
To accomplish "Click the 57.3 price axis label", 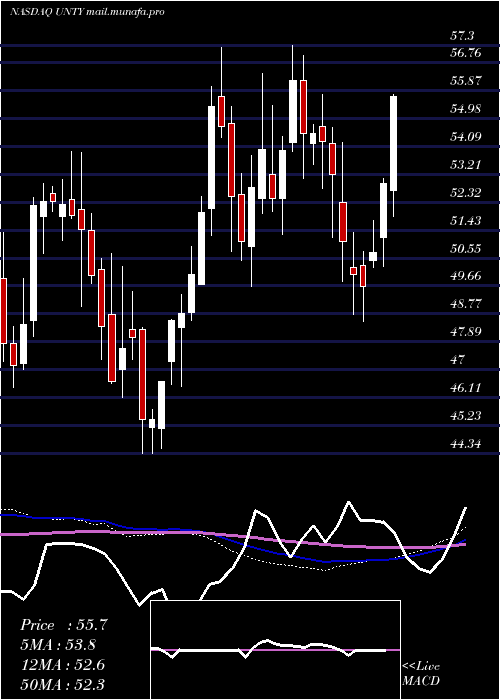I will [463, 36].
